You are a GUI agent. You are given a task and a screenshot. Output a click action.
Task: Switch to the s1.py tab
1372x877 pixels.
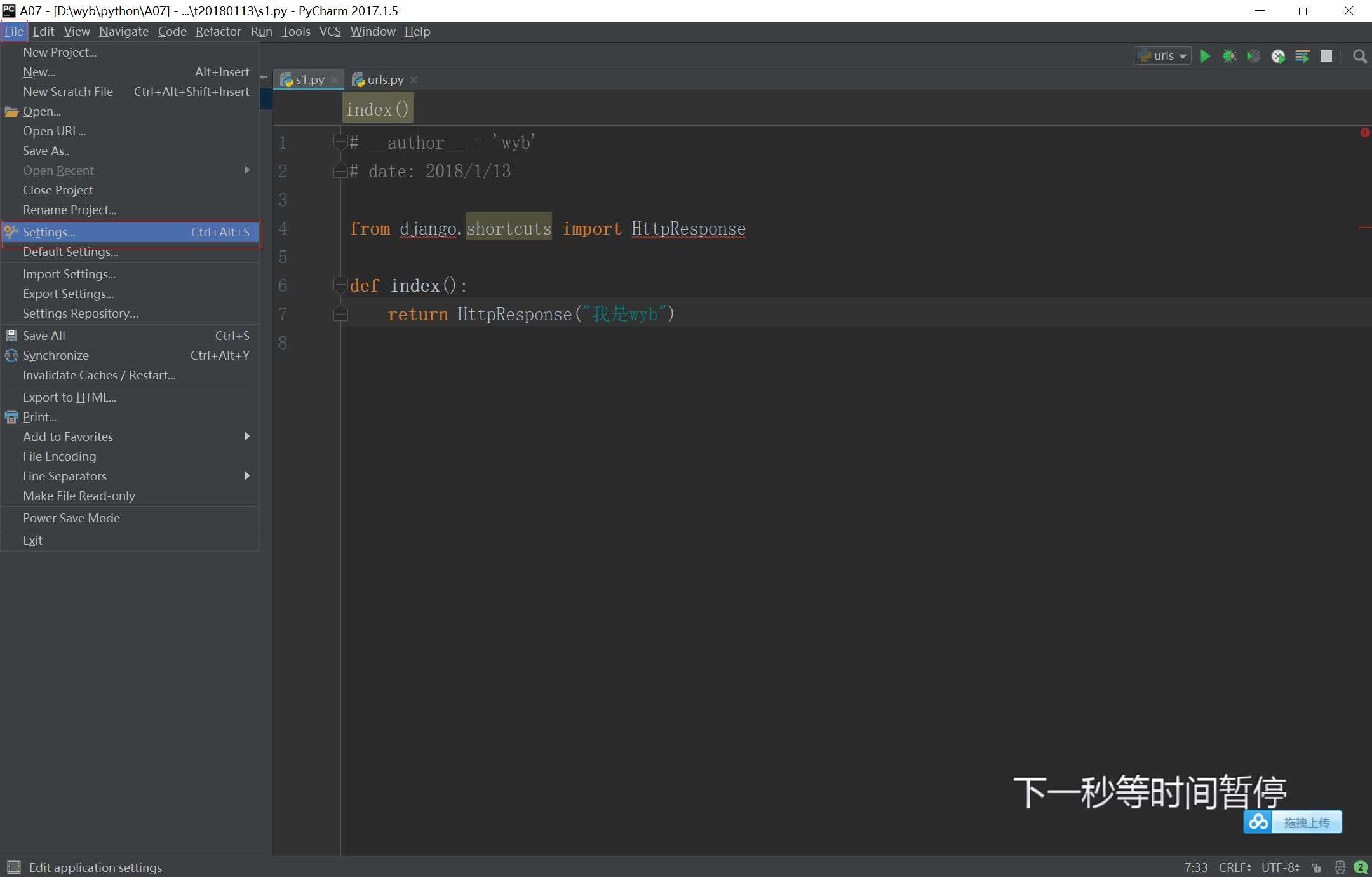pos(307,79)
